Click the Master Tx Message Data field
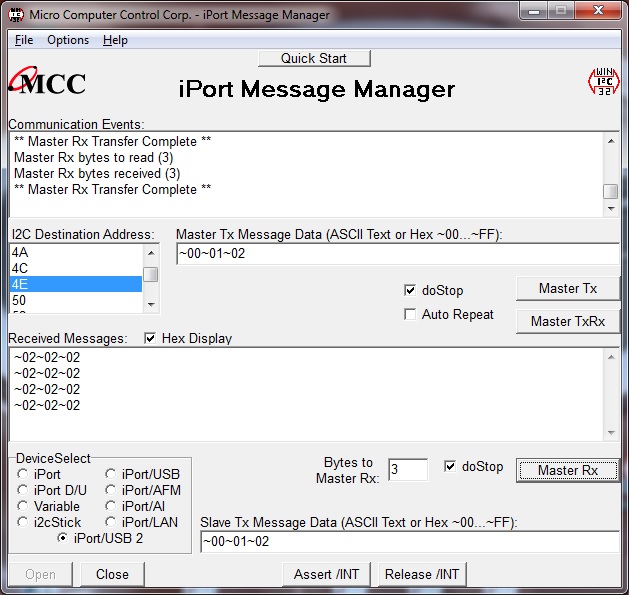Viewport: 629px width, 595px height. [398, 254]
